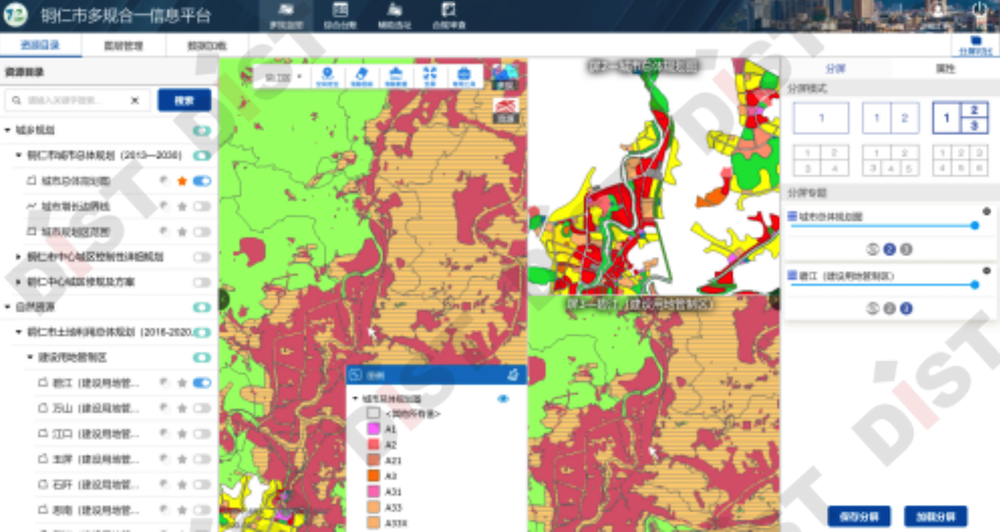Collapse the 城乡规划 tree node
Image resolution: width=1000 pixels, height=532 pixels.
click(8, 130)
